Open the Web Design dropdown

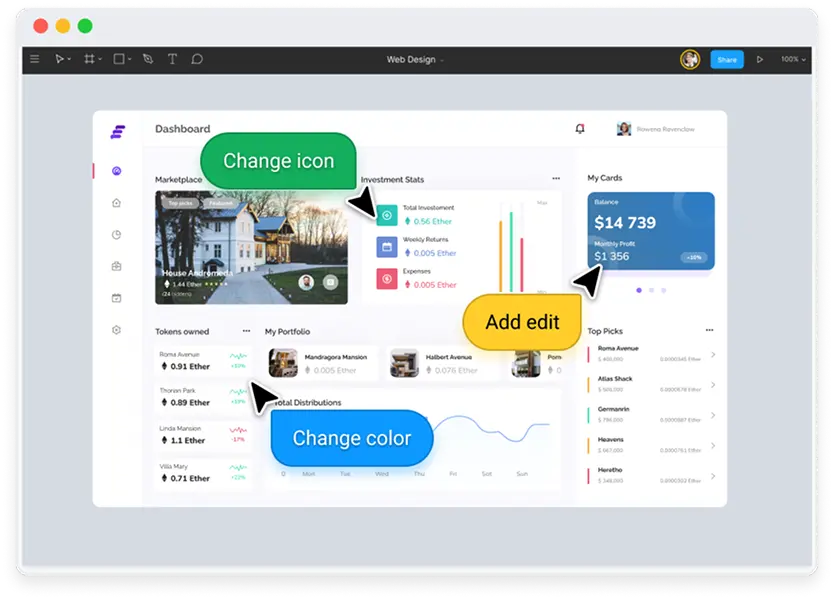click(413, 59)
